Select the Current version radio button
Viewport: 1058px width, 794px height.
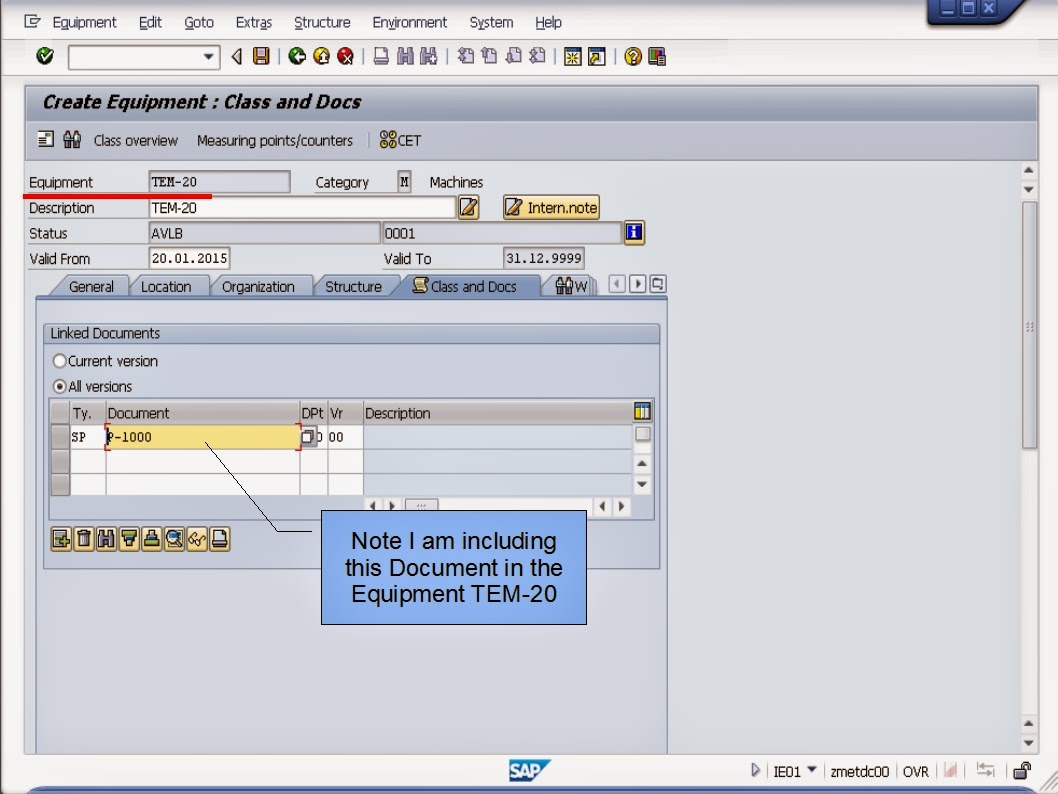(x=60, y=361)
